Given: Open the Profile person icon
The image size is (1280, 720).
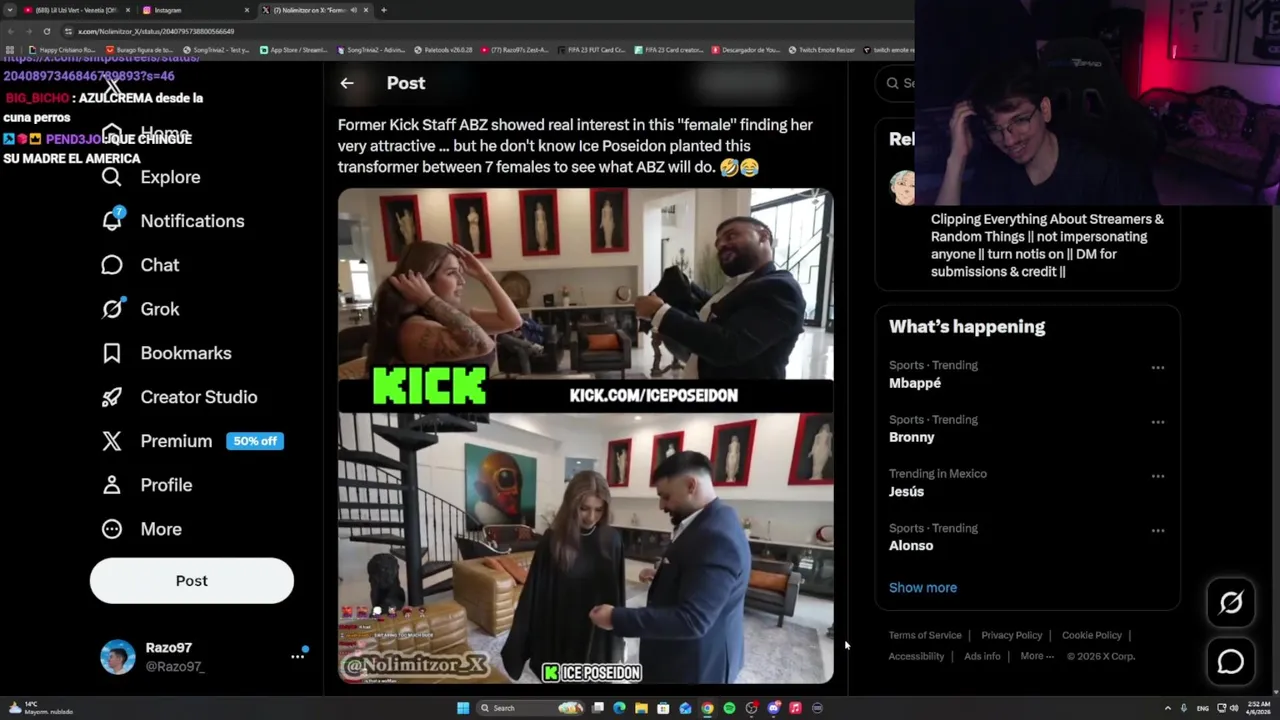Looking at the screenshot, I should pos(112,485).
